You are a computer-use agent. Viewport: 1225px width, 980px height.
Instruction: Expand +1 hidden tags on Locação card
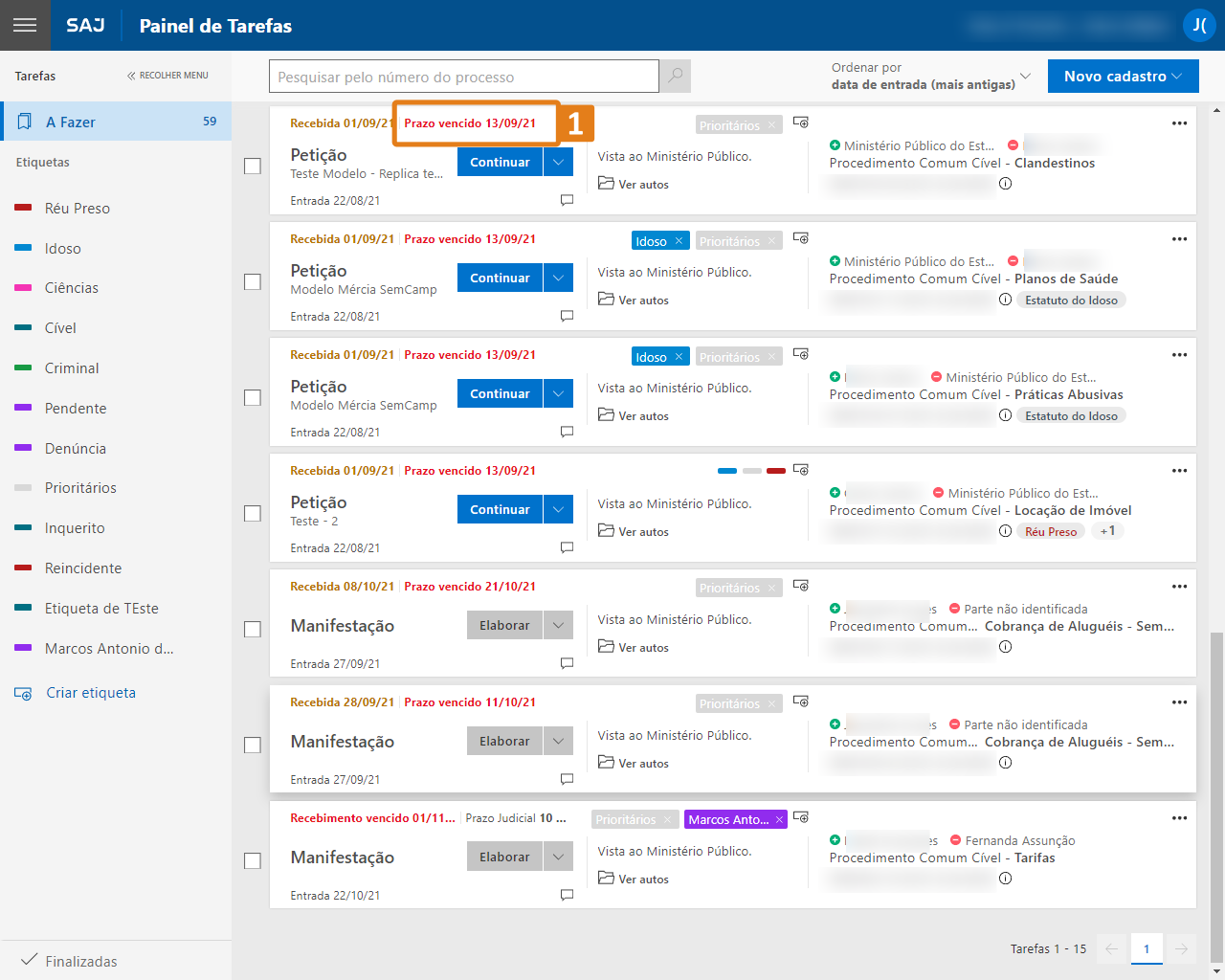coord(1107,531)
